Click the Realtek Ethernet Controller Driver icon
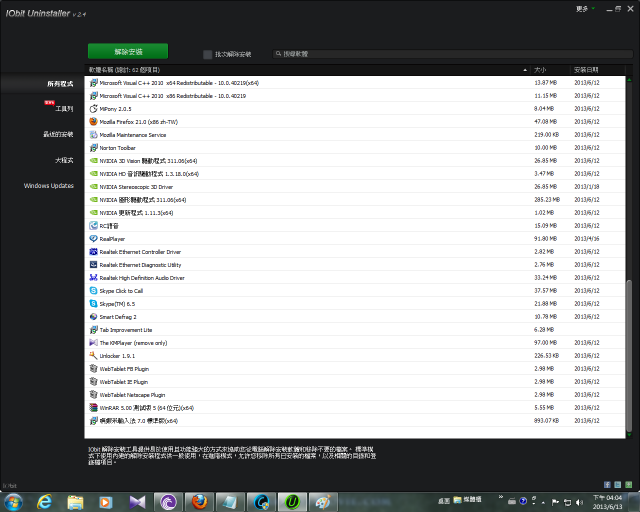The image size is (640, 512). click(x=93, y=252)
